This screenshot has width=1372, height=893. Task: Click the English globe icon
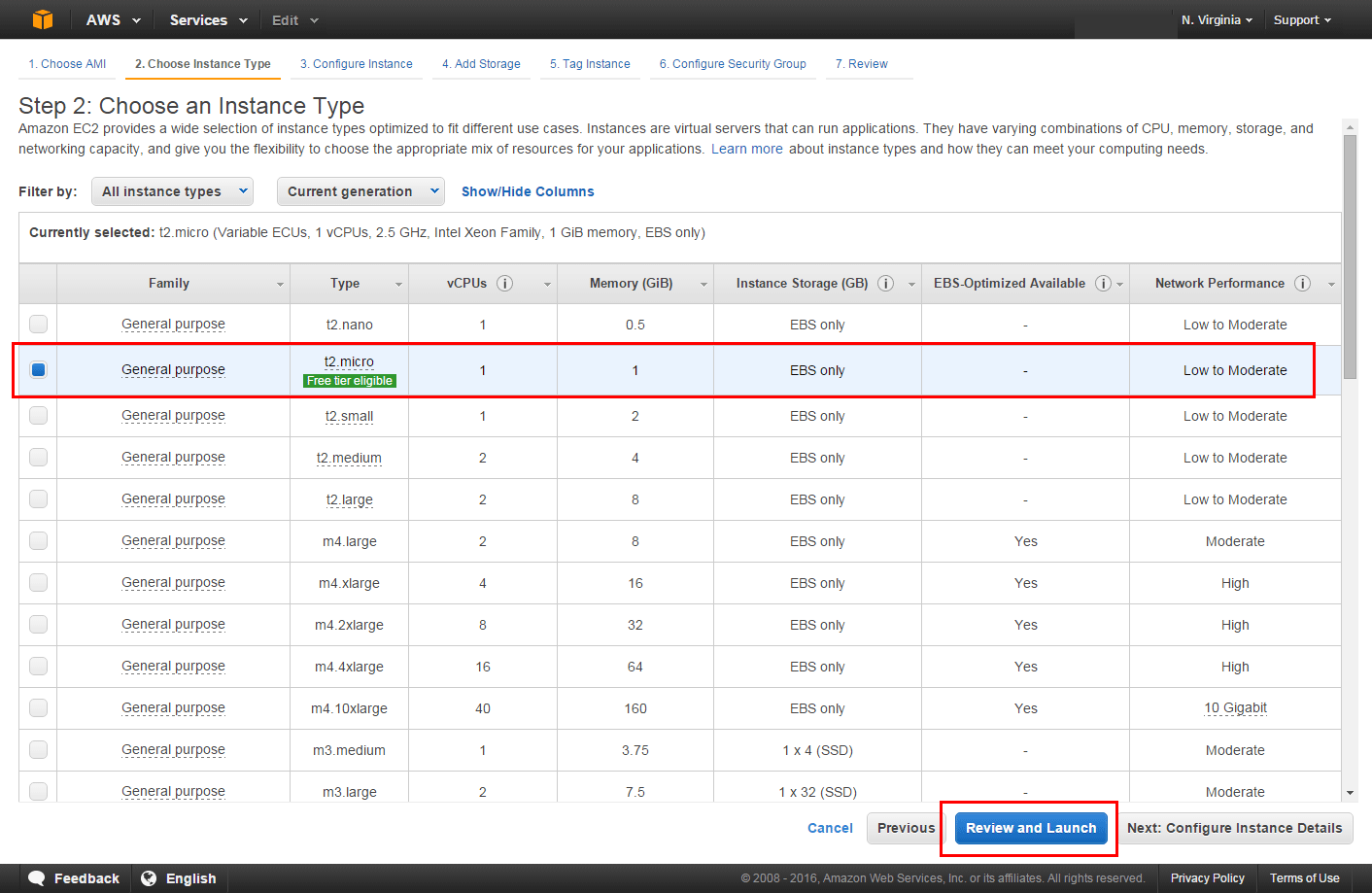149,878
